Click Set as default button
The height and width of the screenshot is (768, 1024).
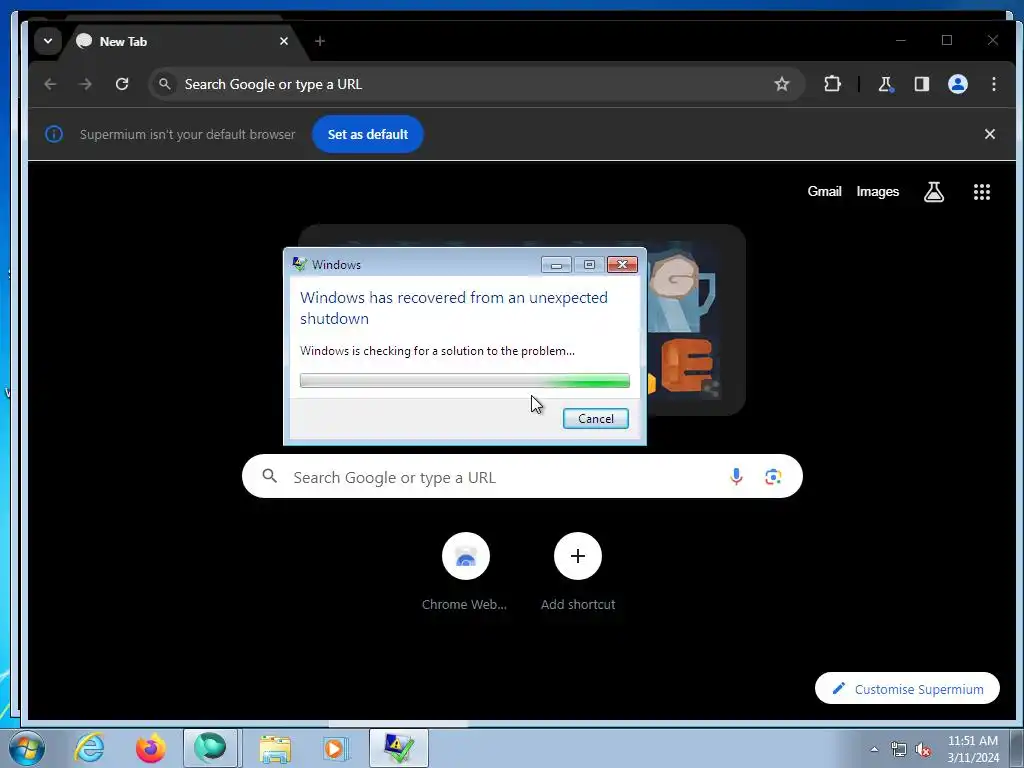pos(368,134)
